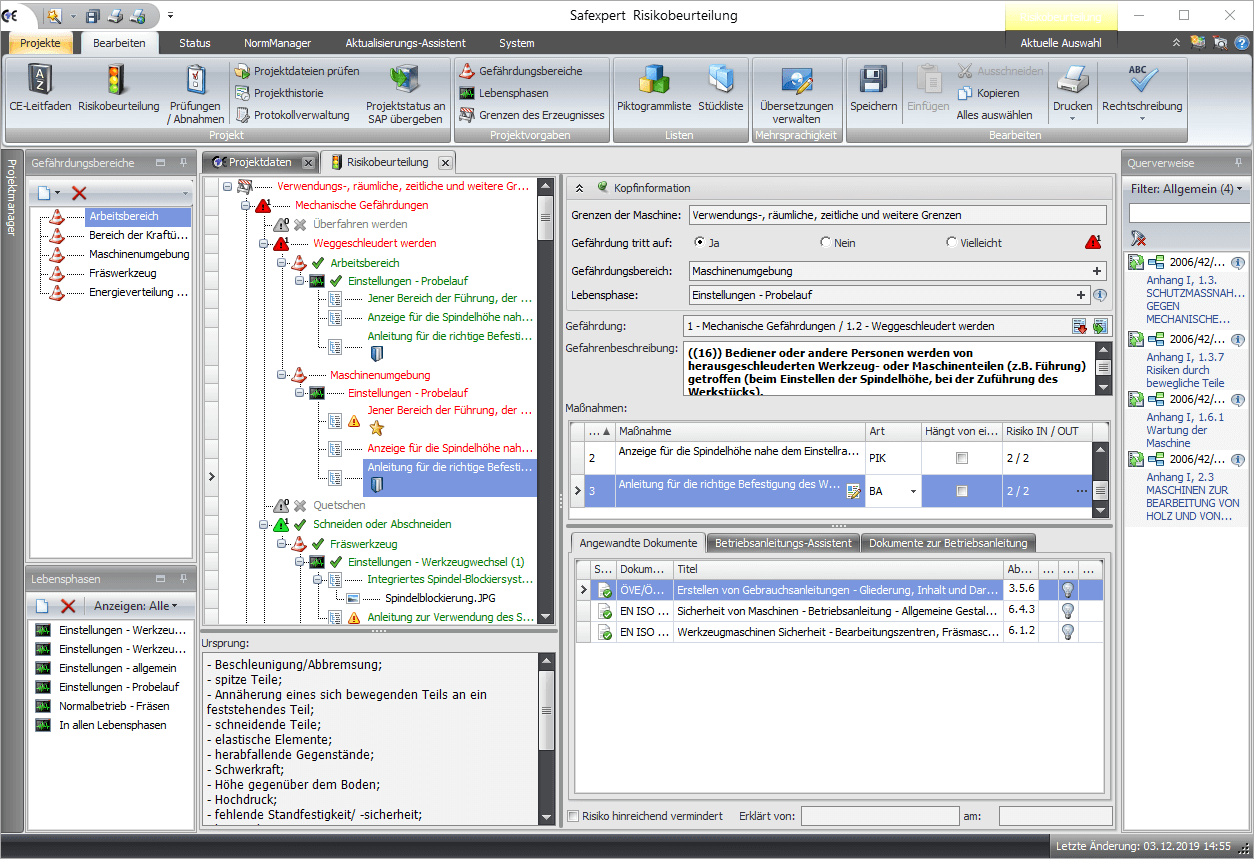Switch to the NormManager ribbon tab
Image resolution: width=1254 pixels, height=859 pixels.
pos(277,43)
